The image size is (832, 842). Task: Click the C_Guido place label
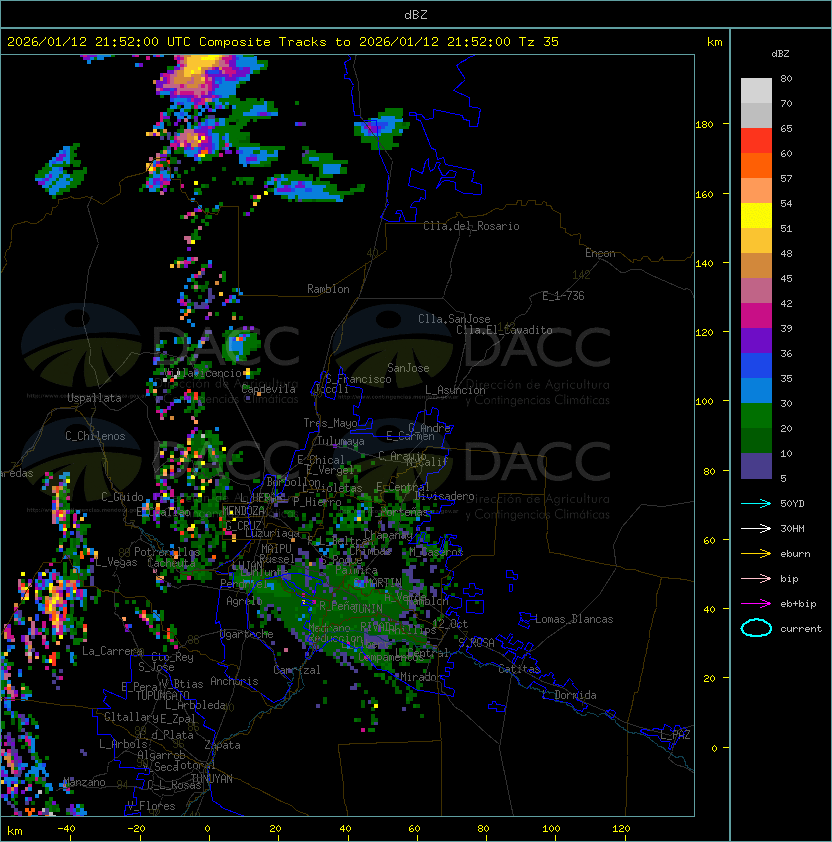(x=122, y=497)
